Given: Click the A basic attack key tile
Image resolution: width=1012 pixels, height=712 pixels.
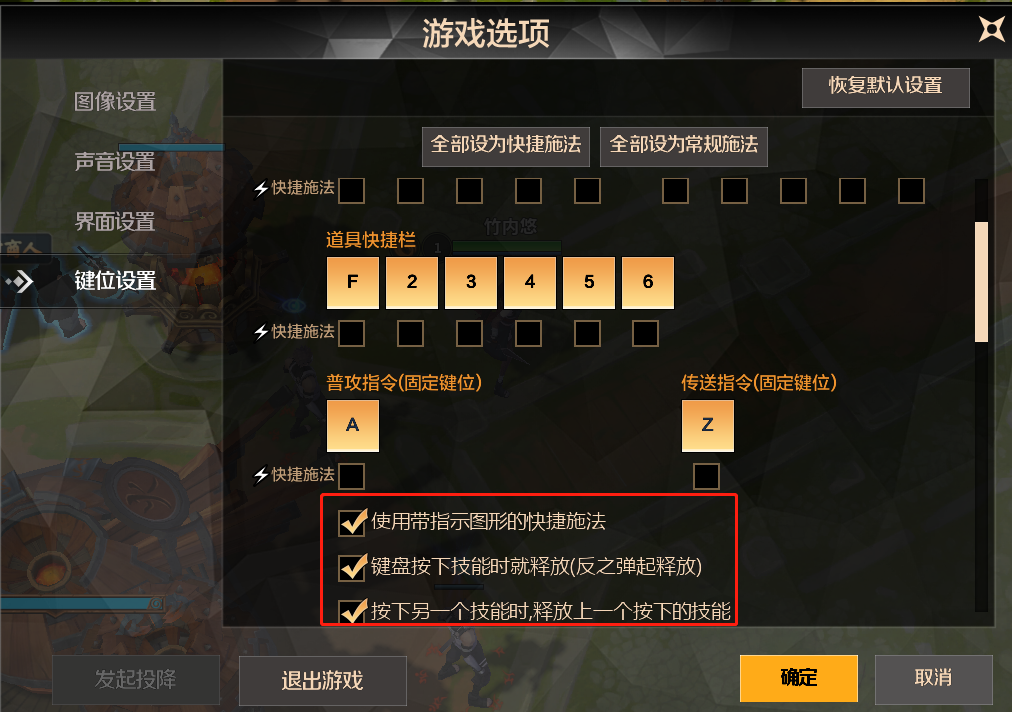Looking at the screenshot, I should pos(352,425).
